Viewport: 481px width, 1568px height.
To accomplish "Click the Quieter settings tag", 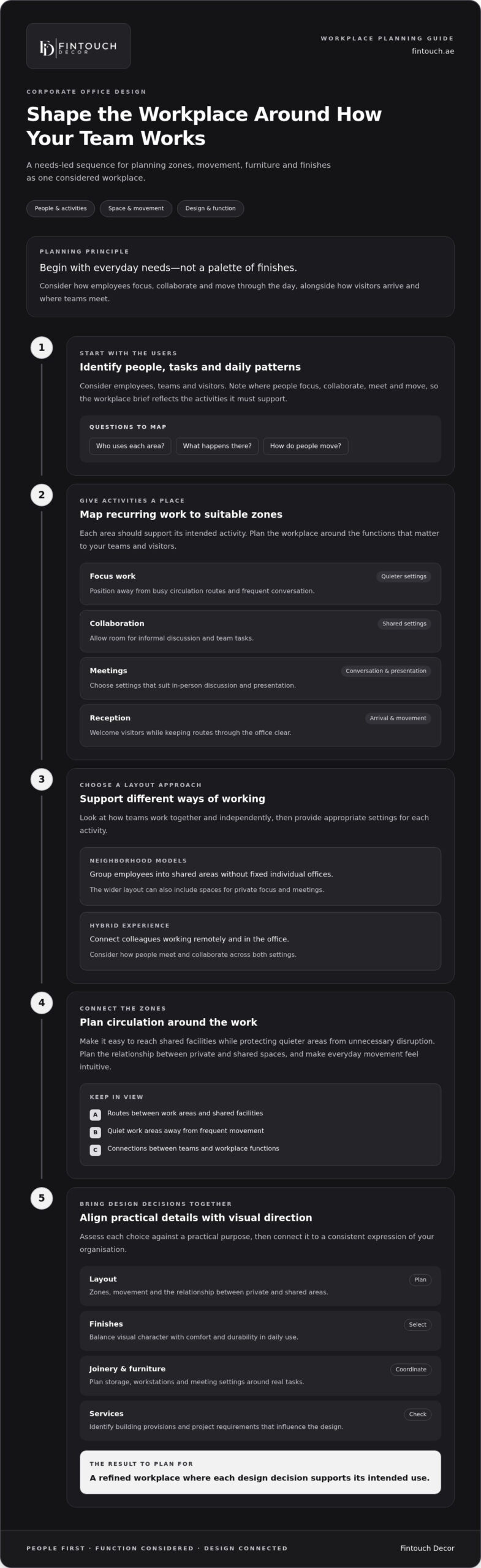I will pyautogui.click(x=404, y=576).
